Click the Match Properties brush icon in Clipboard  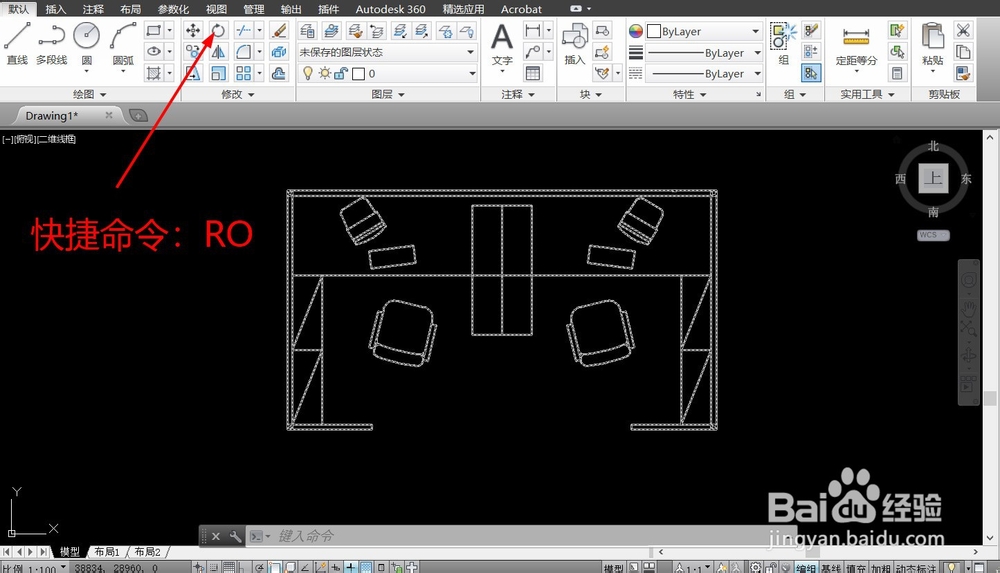tap(963, 73)
